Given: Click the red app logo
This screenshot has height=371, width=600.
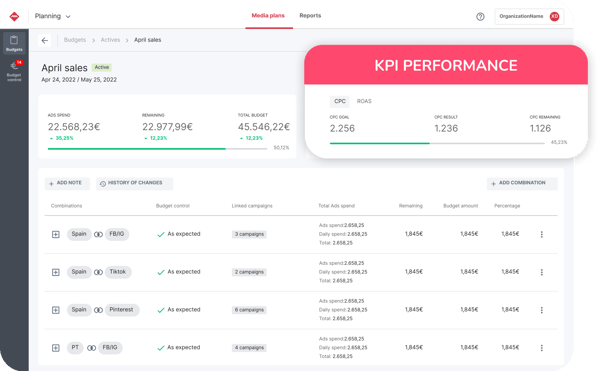Looking at the screenshot, I should pos(14,16).
